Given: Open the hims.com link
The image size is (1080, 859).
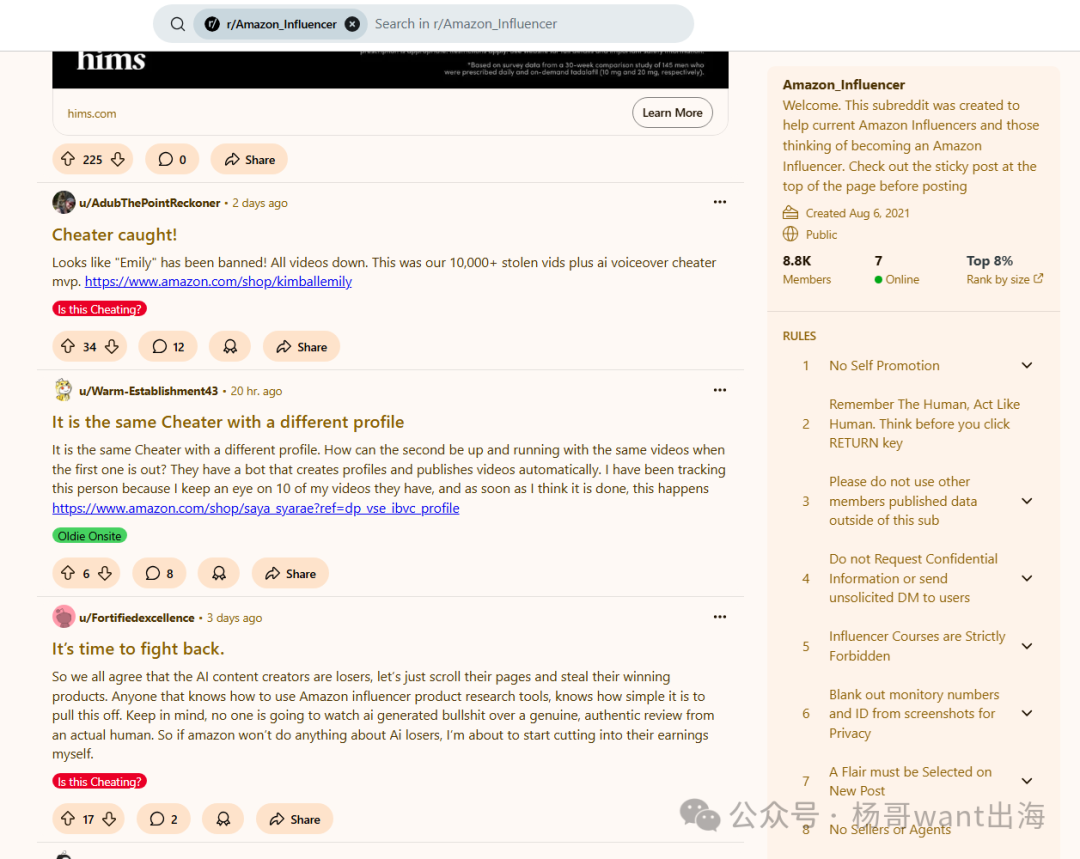Looking at the screenshot, I should click(x=92, y=114).
